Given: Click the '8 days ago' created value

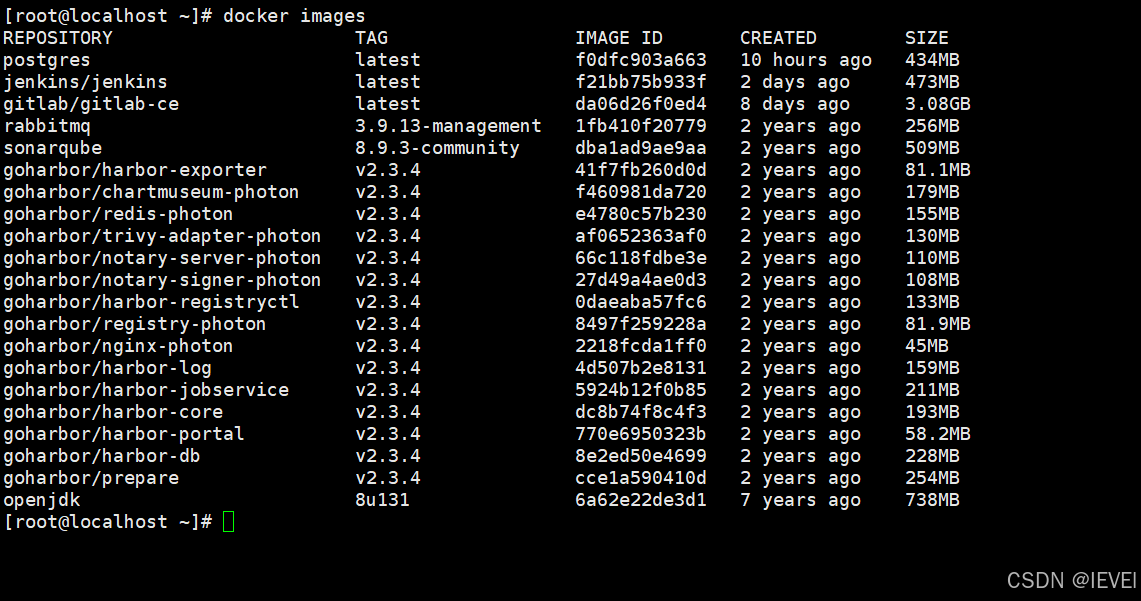Looking at the screenshot, I should [x=795, y=104].
